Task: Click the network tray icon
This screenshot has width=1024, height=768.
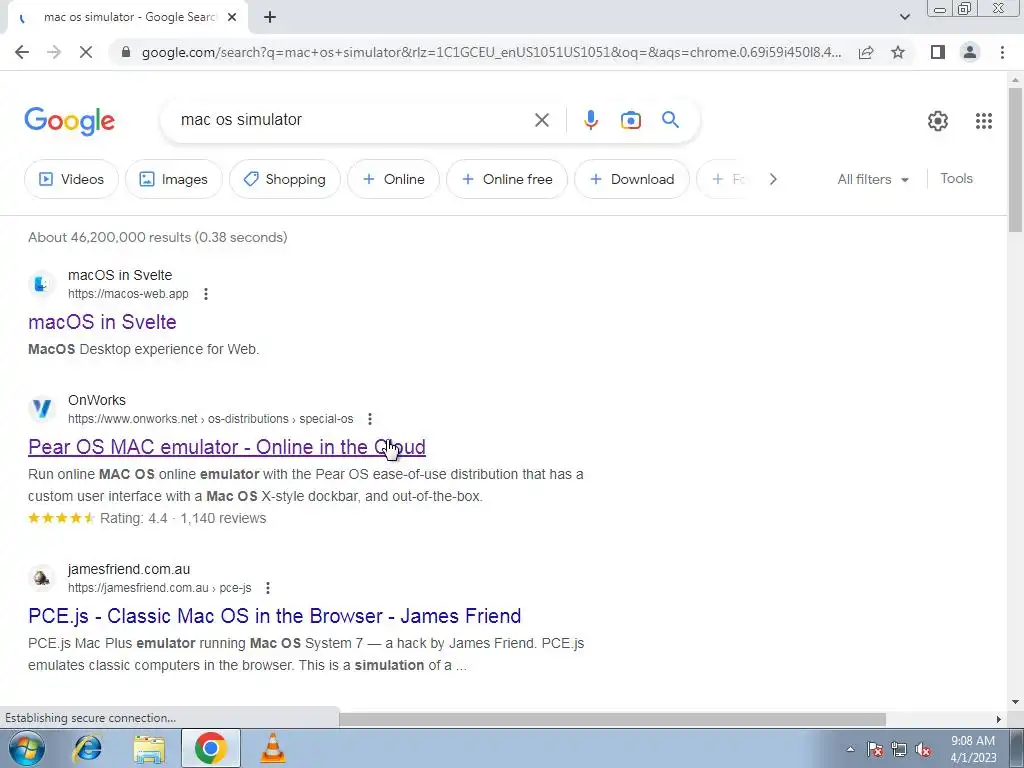Action: click(x=899, y=749)
